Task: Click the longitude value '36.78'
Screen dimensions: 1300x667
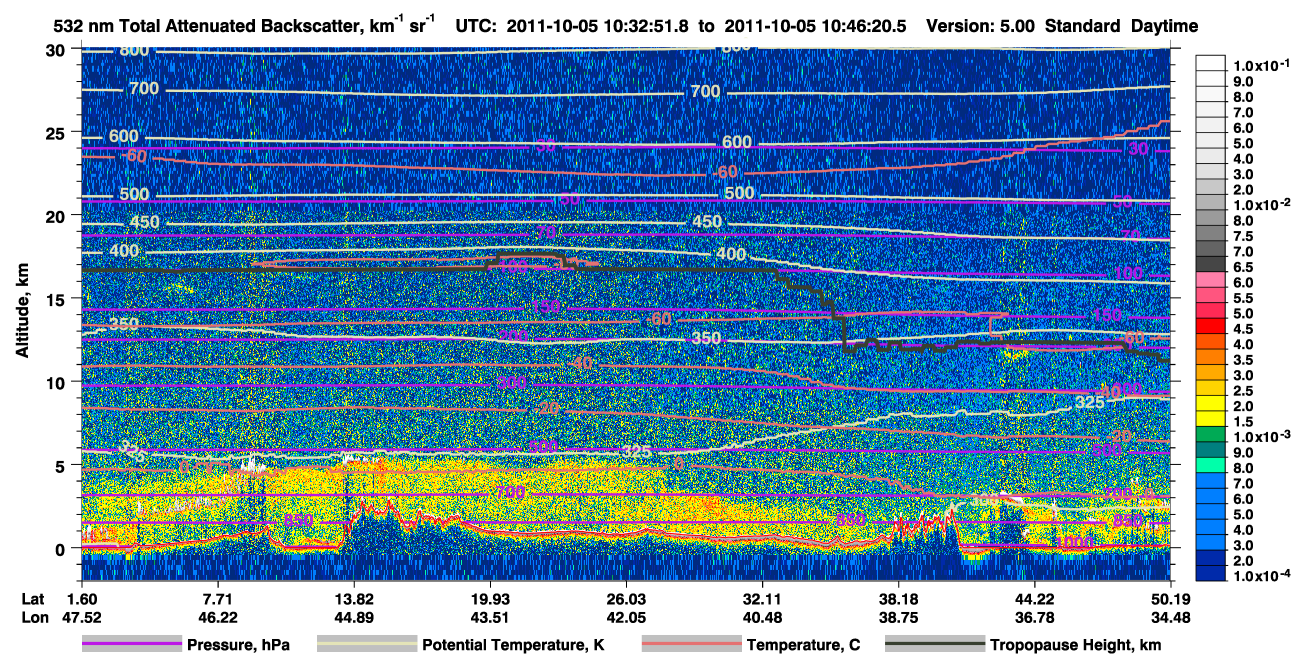Action: click(1034, 618)
